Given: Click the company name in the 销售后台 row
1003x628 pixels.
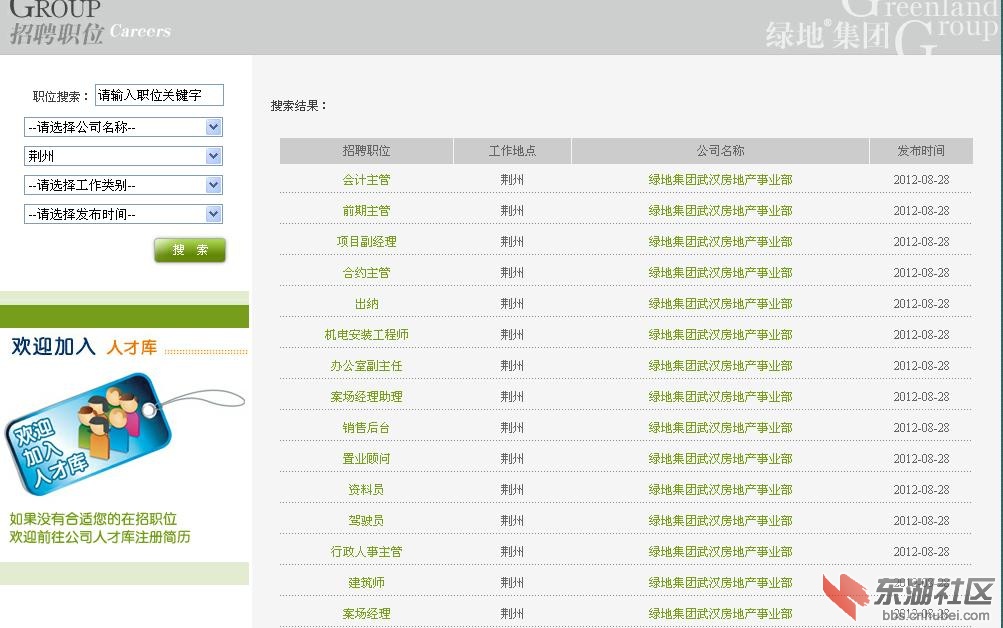Looking at the screenshot, I should coord(720,428).
